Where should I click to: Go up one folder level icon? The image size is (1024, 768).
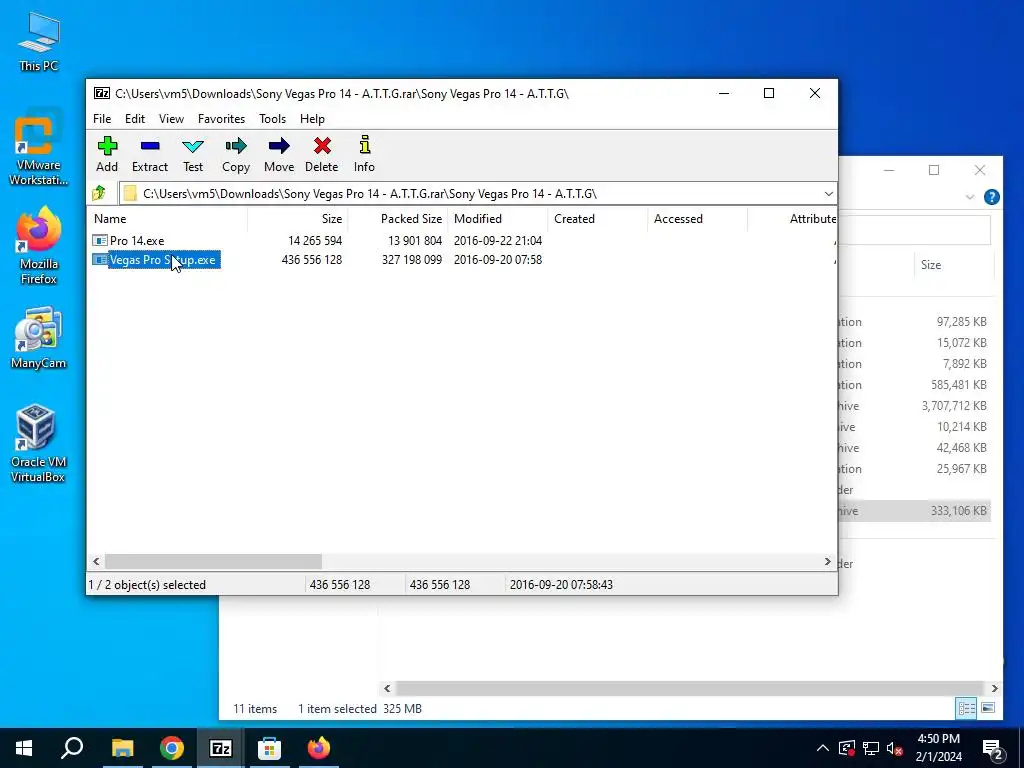[99, 193]
